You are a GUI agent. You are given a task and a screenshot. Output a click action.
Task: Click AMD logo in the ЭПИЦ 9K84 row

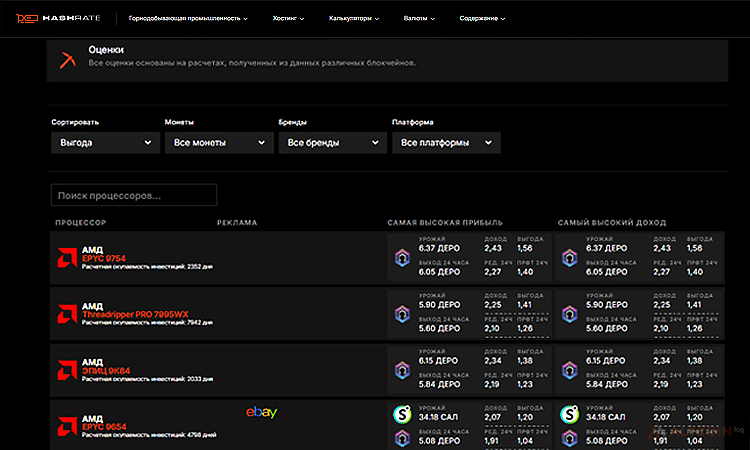67,370
